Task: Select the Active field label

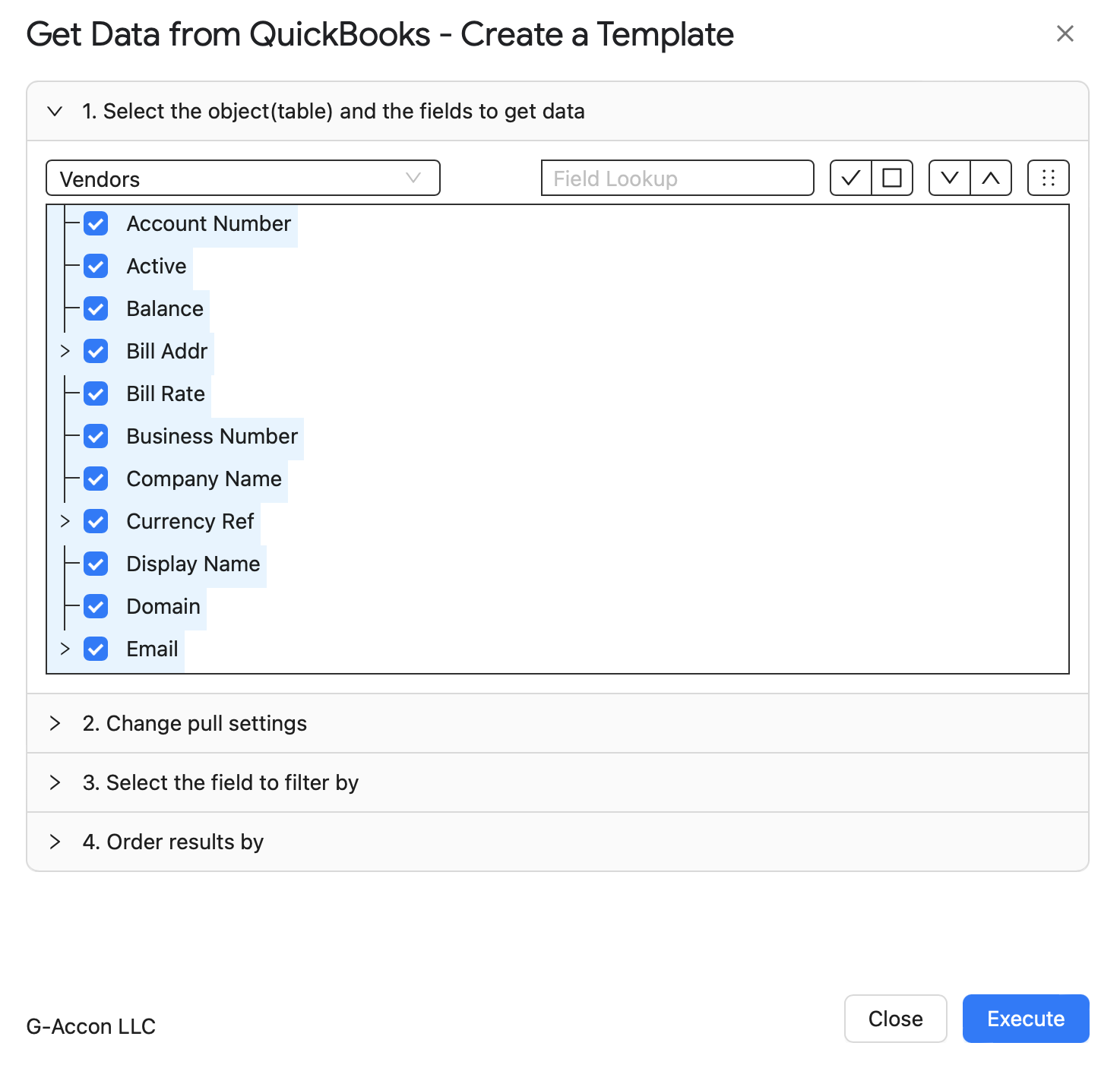Action: click(157, 266)
